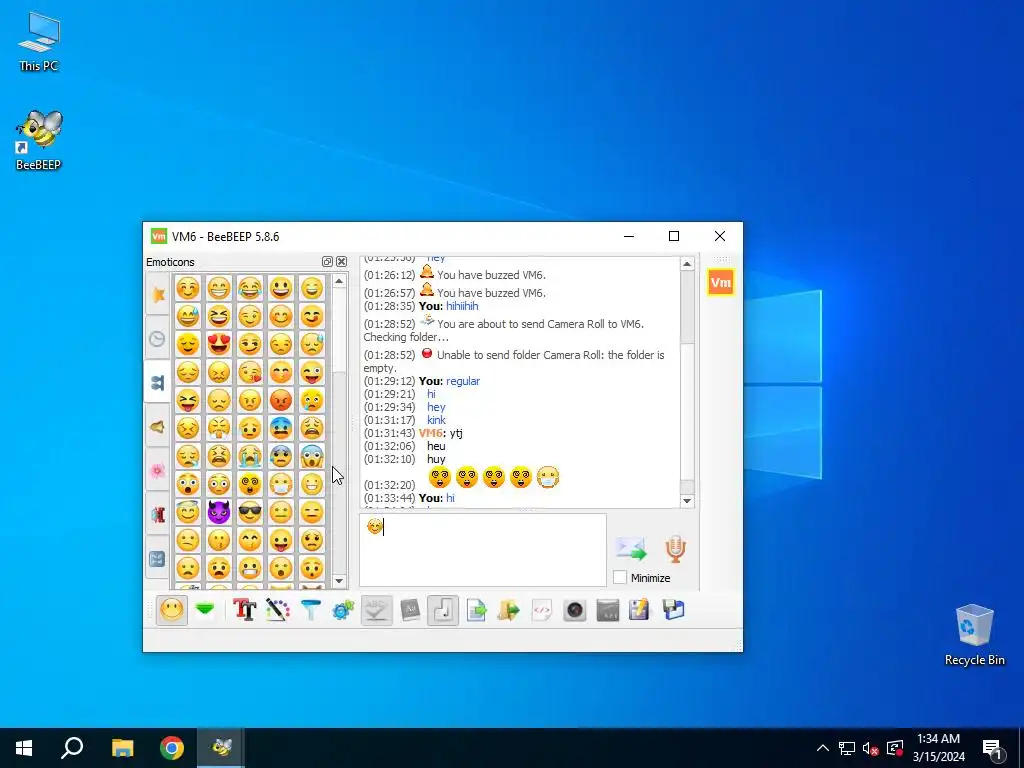
Task: Send the message with the arrow envelope button
Action: (x=631, y=549)
